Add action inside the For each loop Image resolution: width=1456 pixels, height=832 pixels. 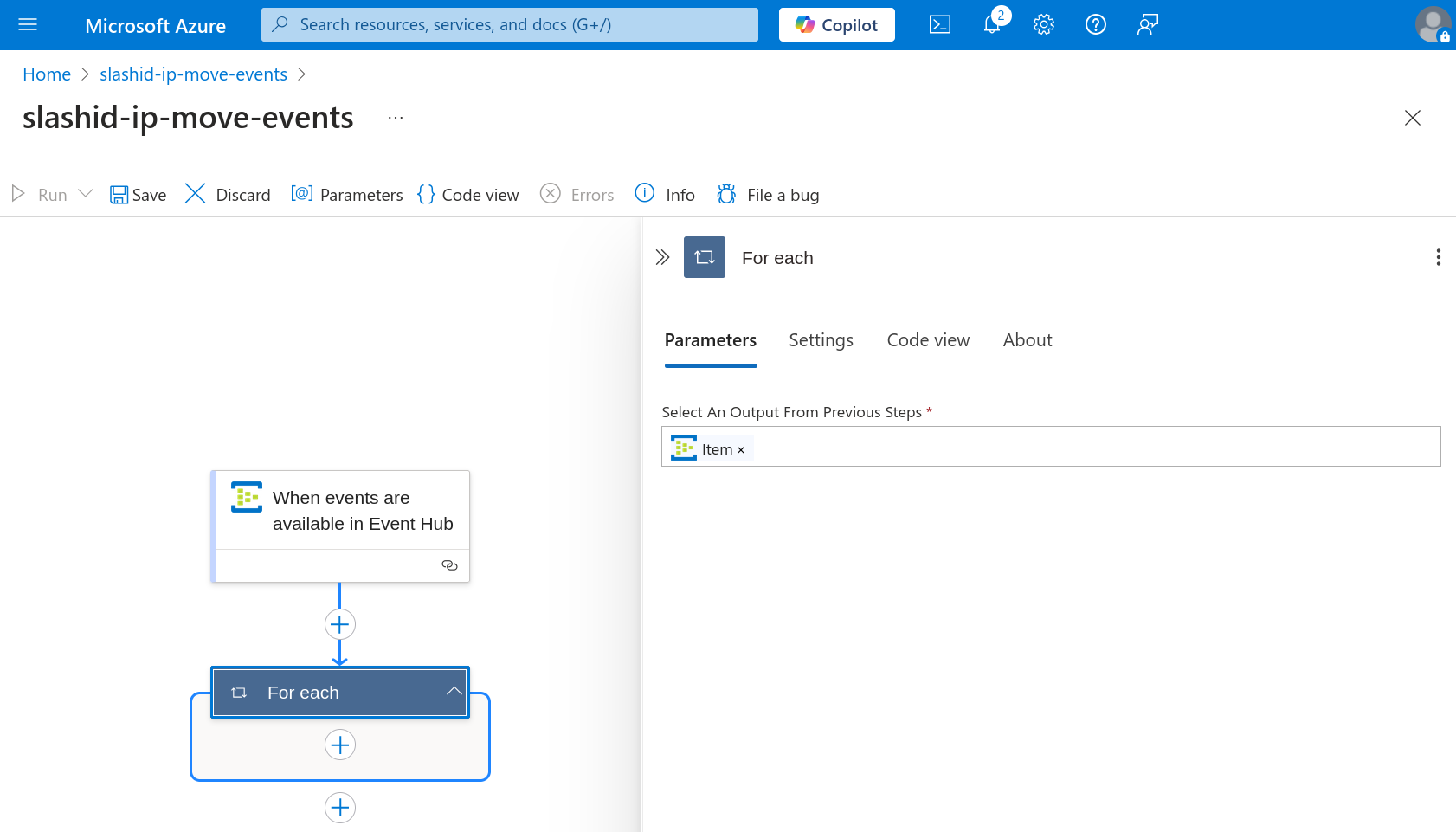coord(340,745)
